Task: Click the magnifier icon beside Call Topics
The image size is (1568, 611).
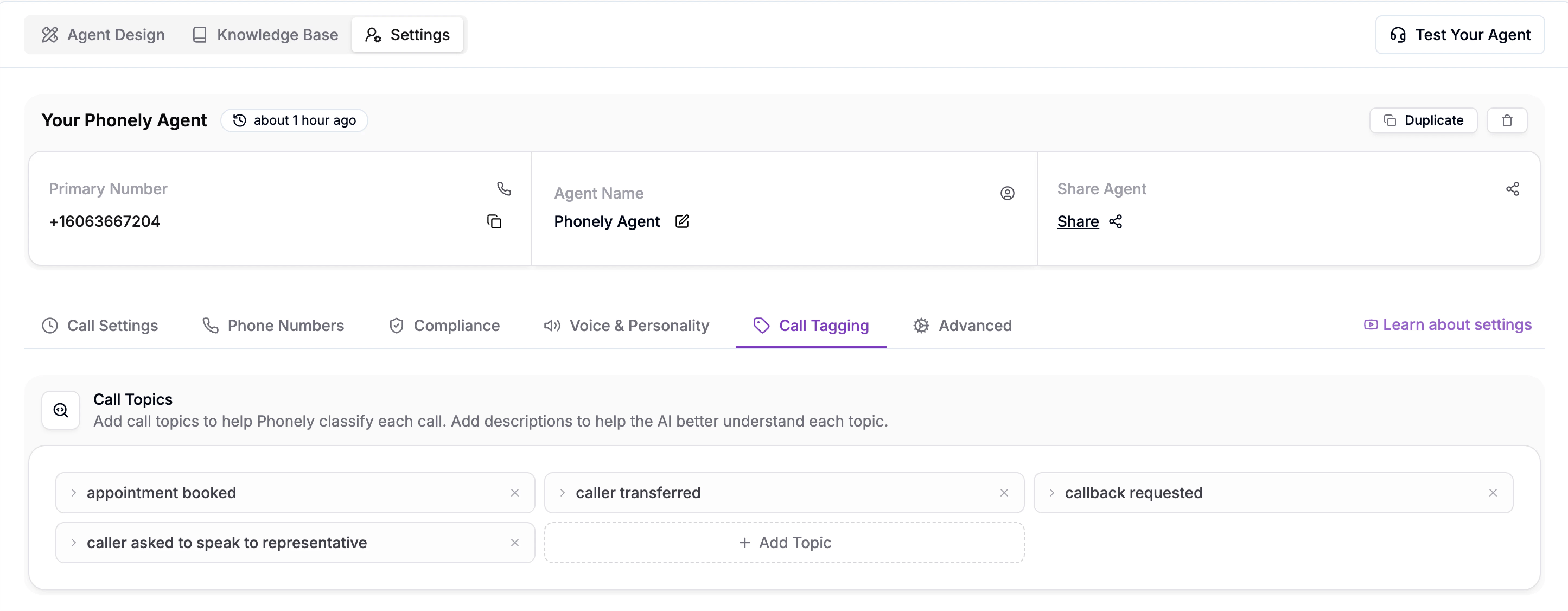Action: (x=60, y=410)
